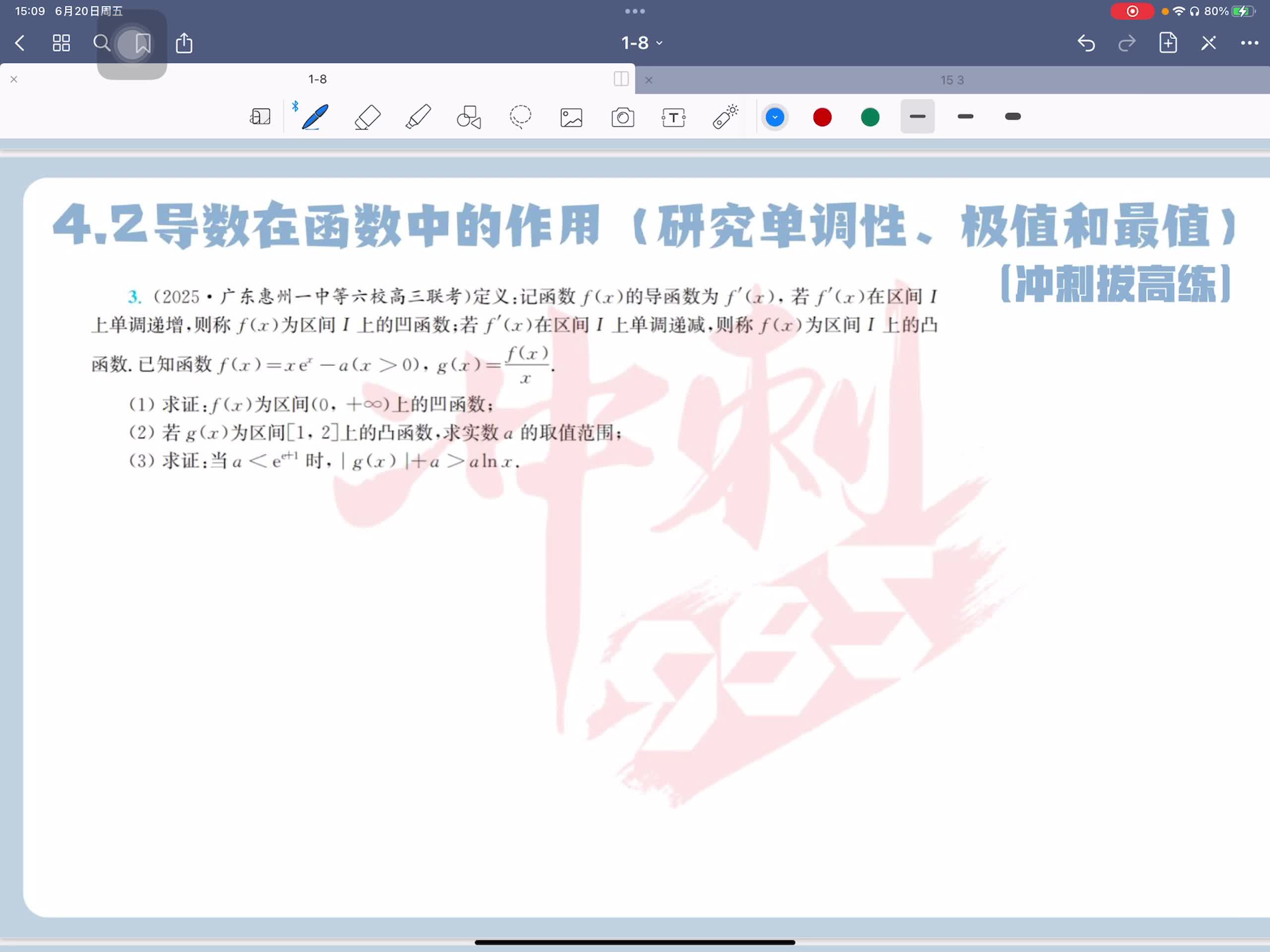Open the camera tool

pos(623,118)
